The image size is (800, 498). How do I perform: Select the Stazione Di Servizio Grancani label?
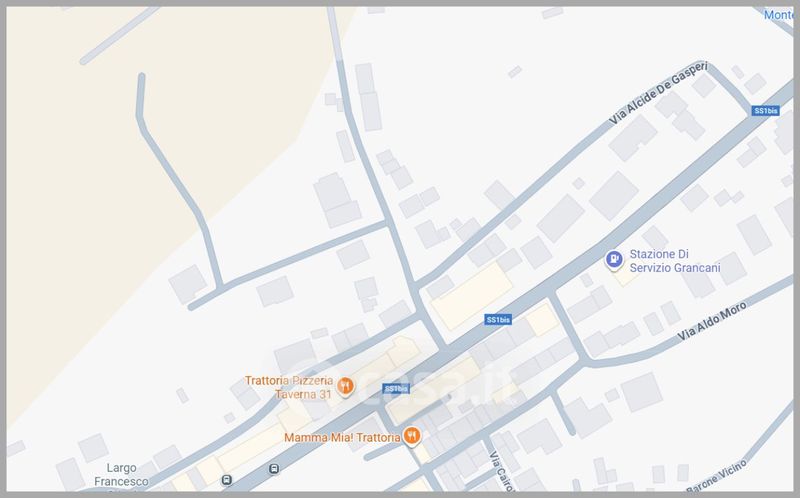point(674,261)
